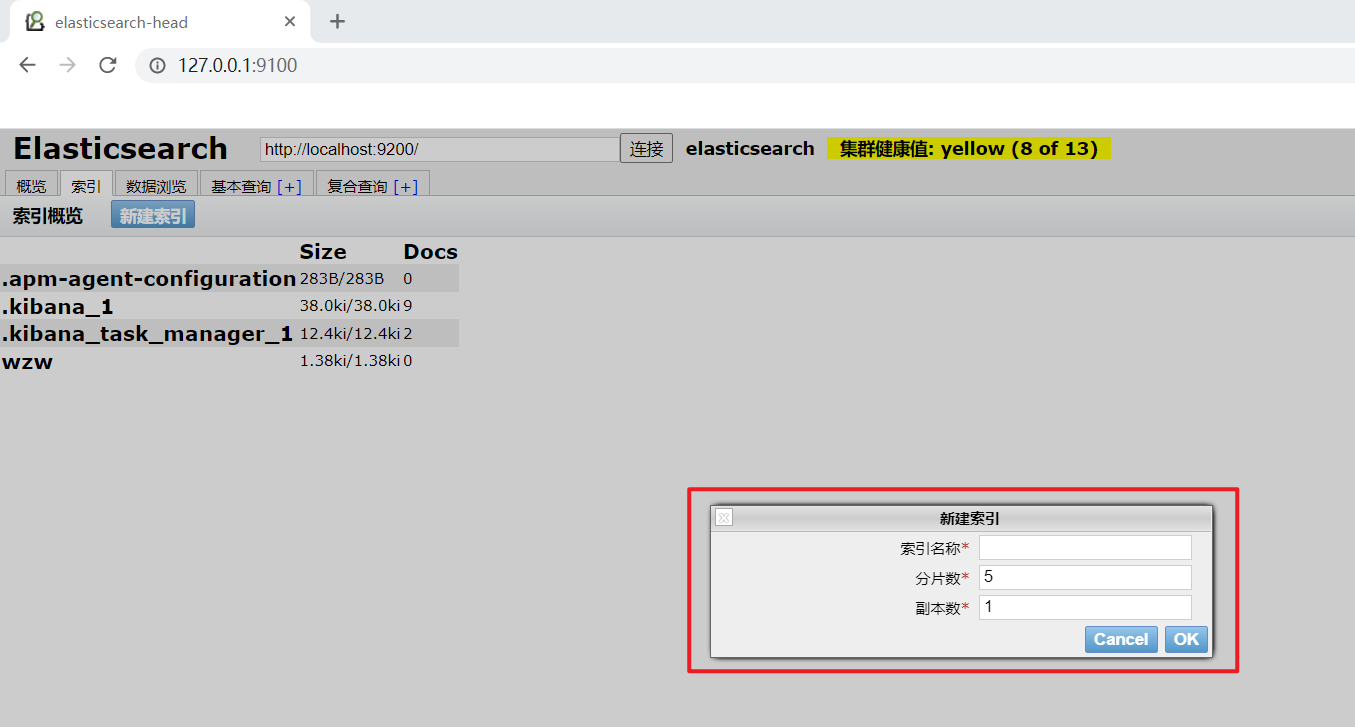Go forward in browser history
Image resolution: width=1355 pixels, height=727 pixels.
(x=67, y=65)
